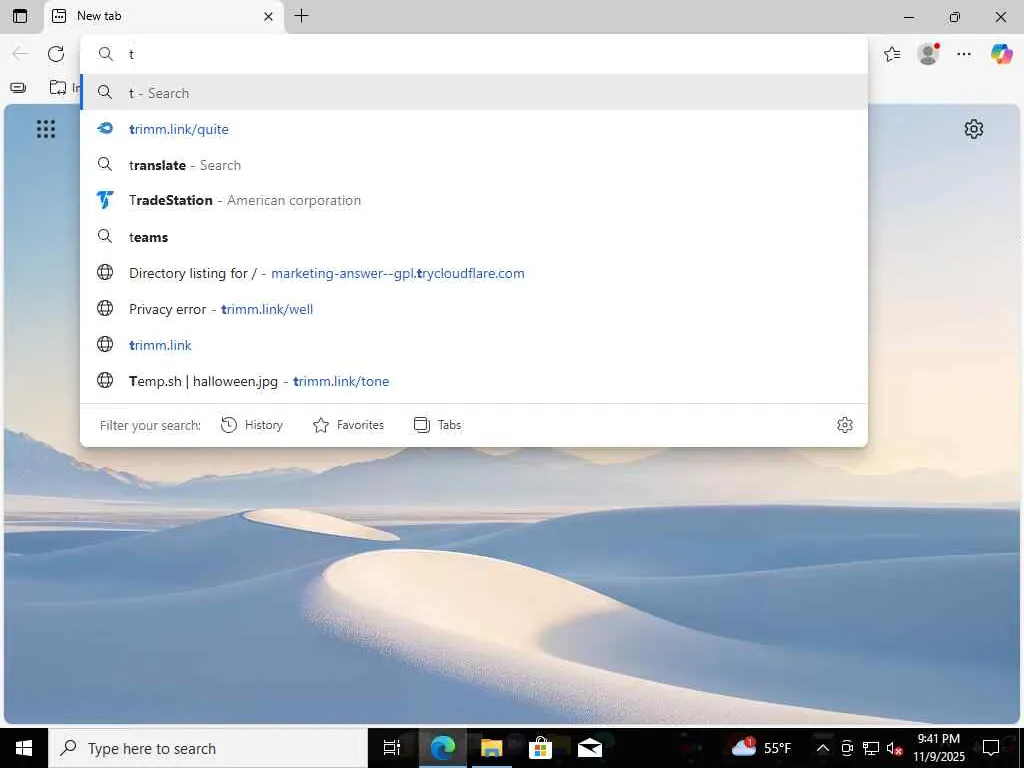Close the New tab tab
Viewport: 1024px width, 768px height.
(x=268, y=16)
